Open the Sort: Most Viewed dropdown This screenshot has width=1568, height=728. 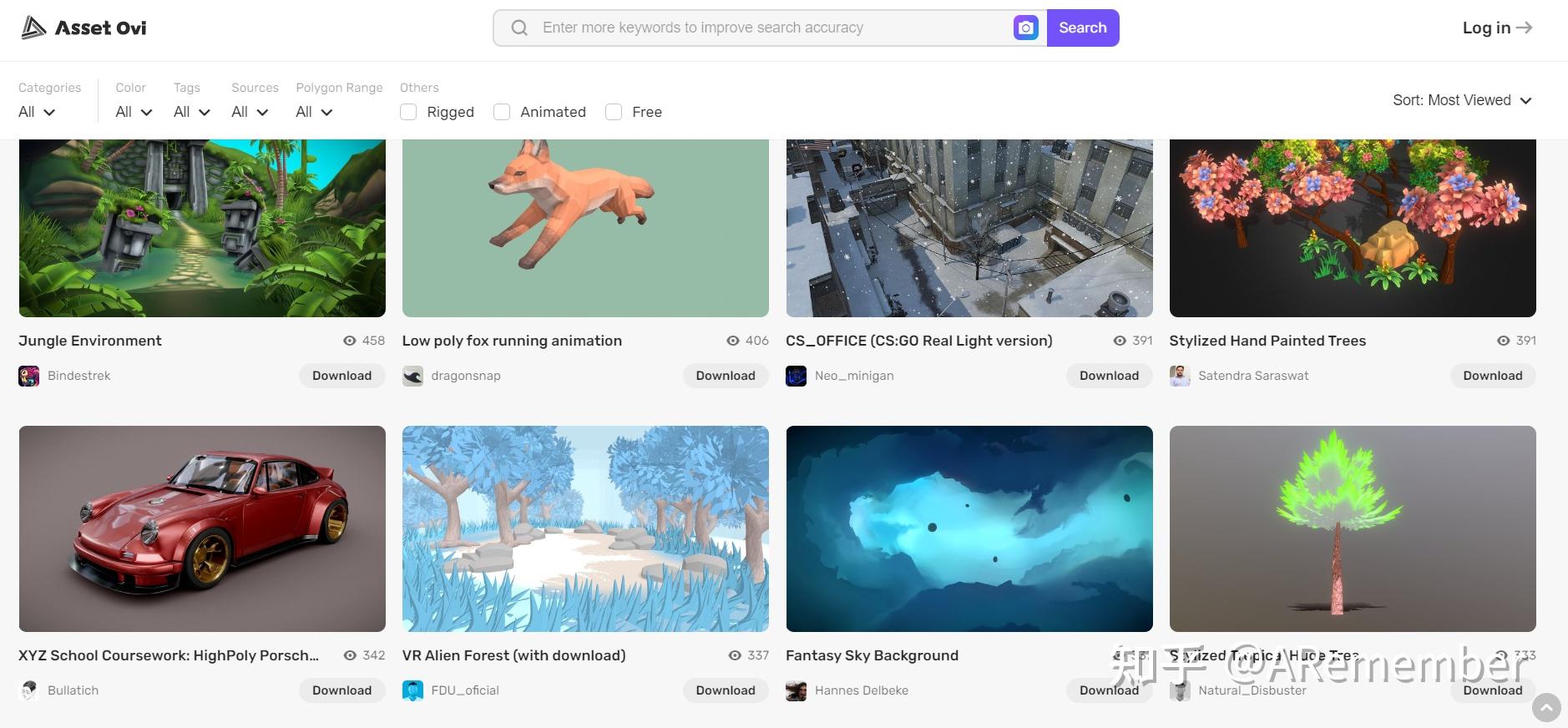pos(1462,100)
